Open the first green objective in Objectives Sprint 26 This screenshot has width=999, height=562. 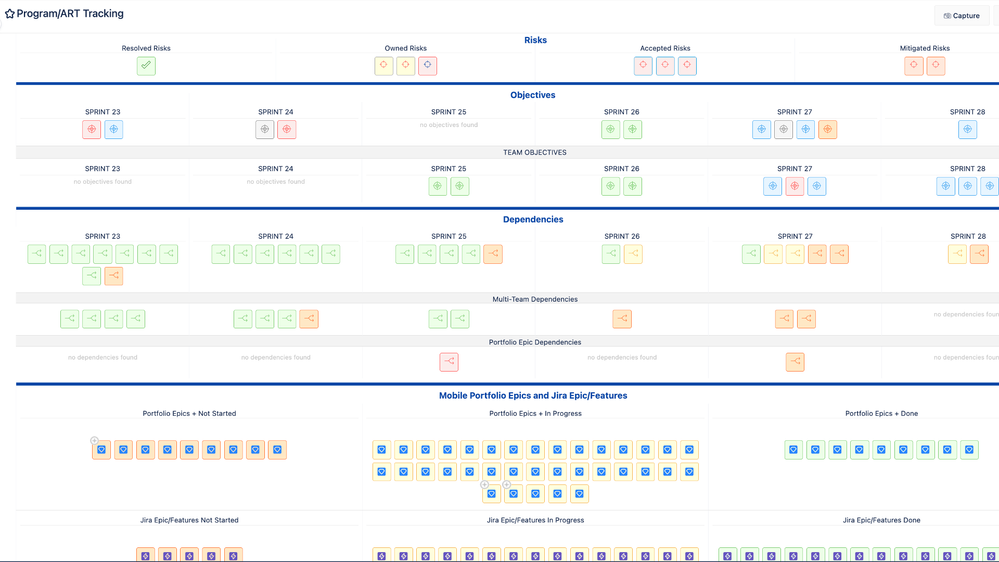click(610, 129)
